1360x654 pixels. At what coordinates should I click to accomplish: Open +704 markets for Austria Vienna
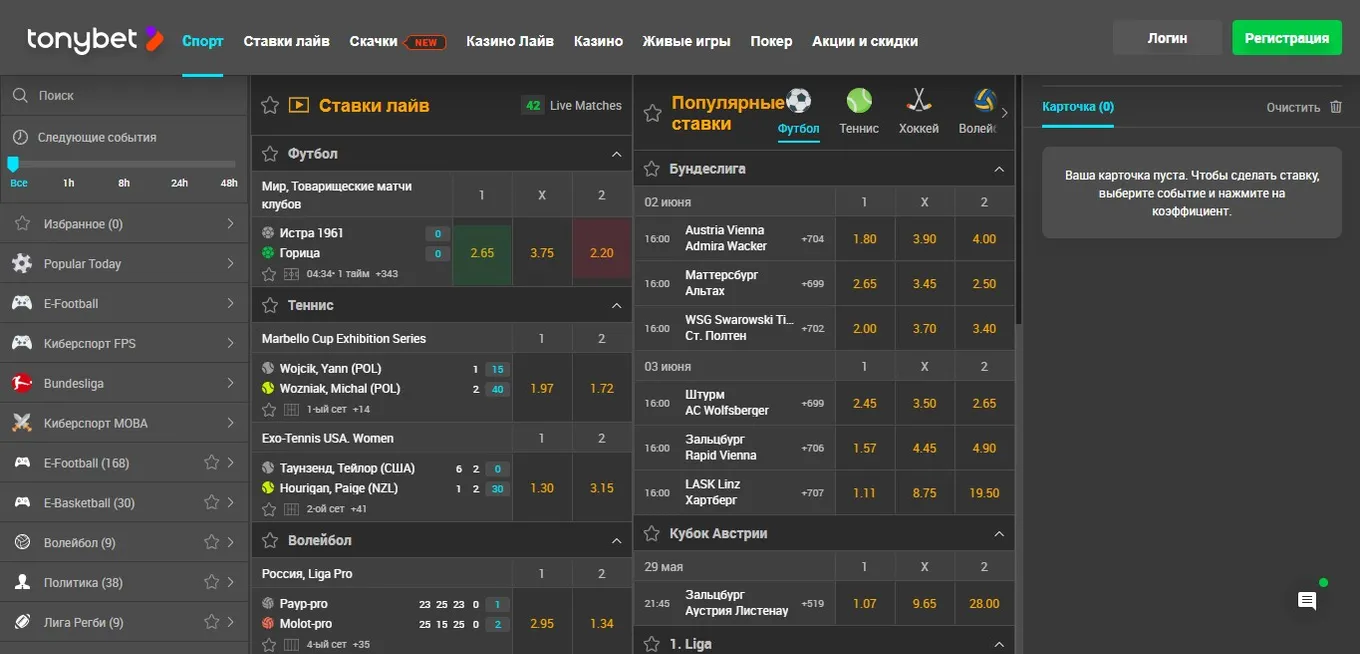point(813,239)
